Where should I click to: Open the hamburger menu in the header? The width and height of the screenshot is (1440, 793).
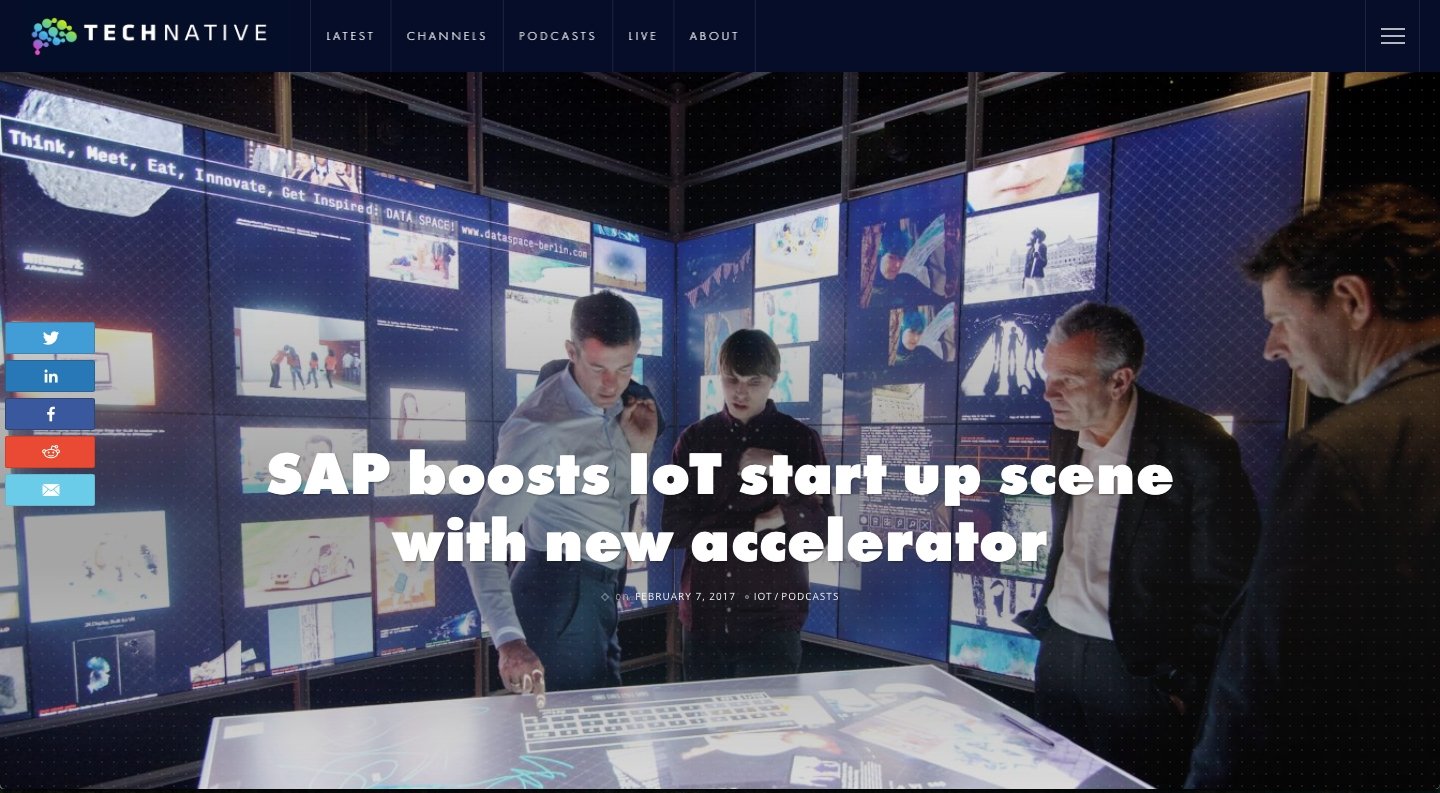[x=1392, y=36]
